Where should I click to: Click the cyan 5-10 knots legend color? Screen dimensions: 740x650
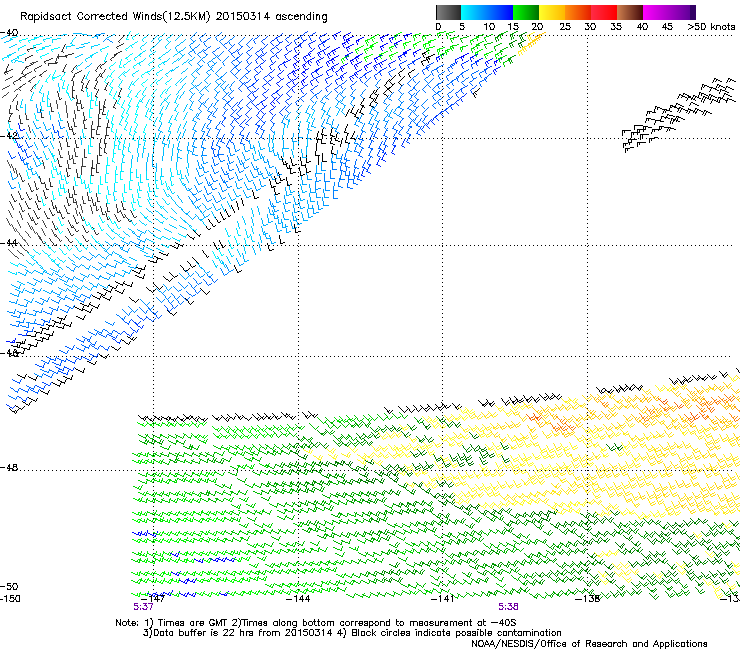click(x=474, y=12)
